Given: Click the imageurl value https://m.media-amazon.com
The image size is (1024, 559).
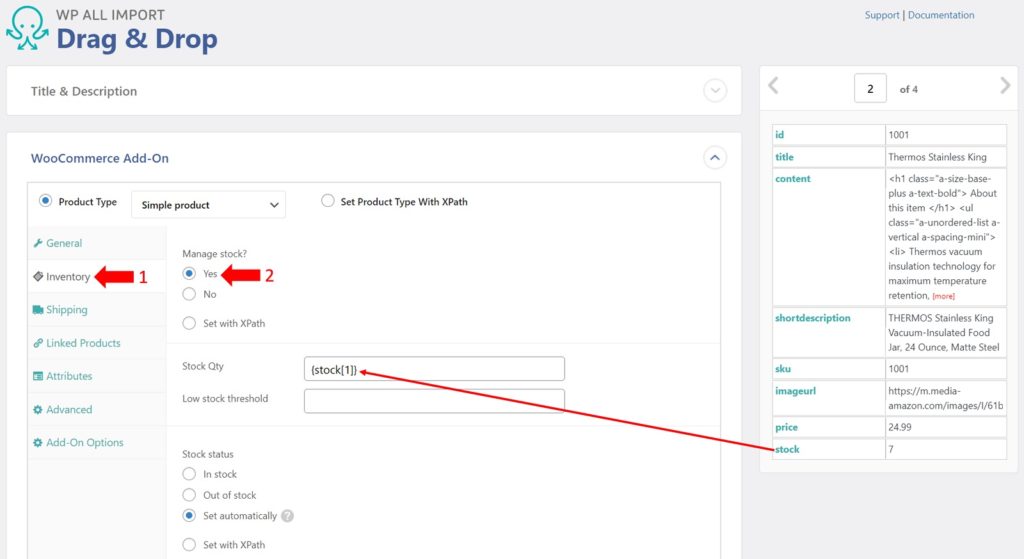Looking at the screenshot, I should [x=945, y=398].
